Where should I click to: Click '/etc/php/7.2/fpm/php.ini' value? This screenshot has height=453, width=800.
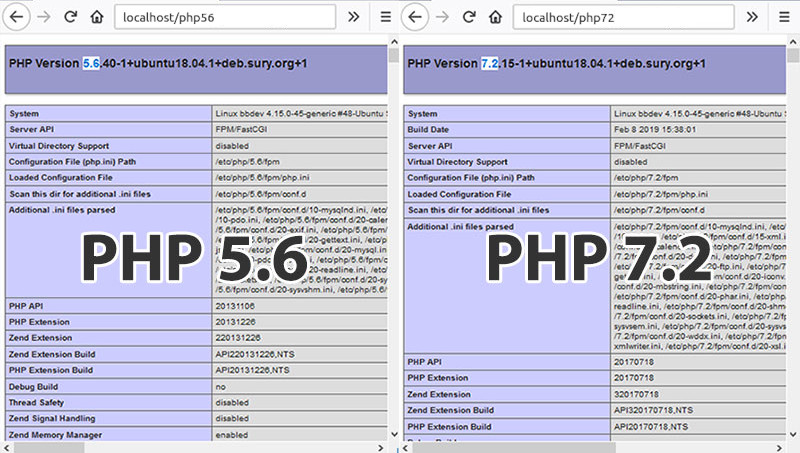(661, 194)
